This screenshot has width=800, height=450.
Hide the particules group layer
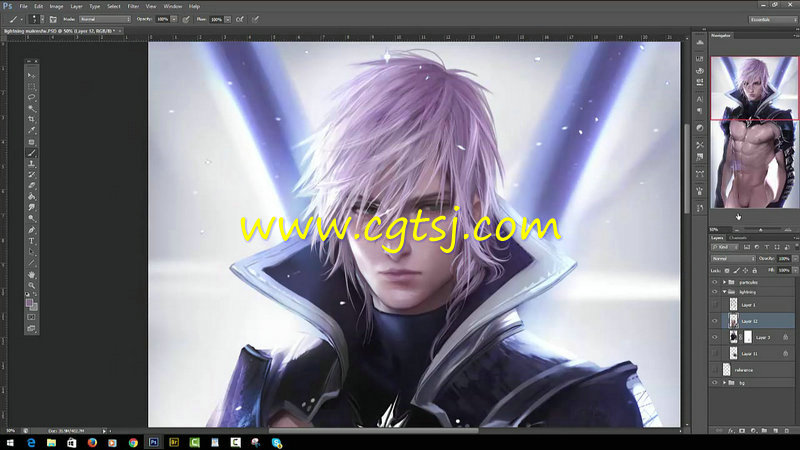coord(715,282)
